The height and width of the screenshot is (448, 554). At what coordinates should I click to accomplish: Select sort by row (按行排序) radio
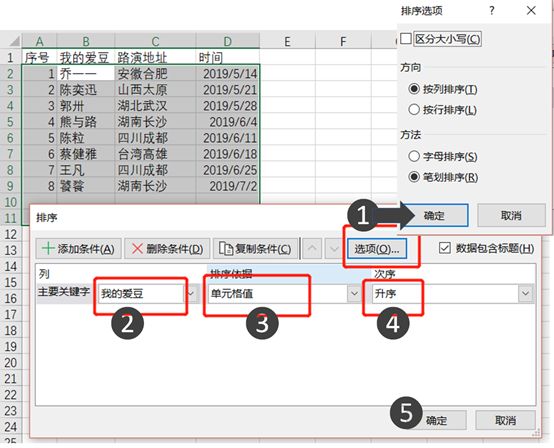[x=414, y=110]
